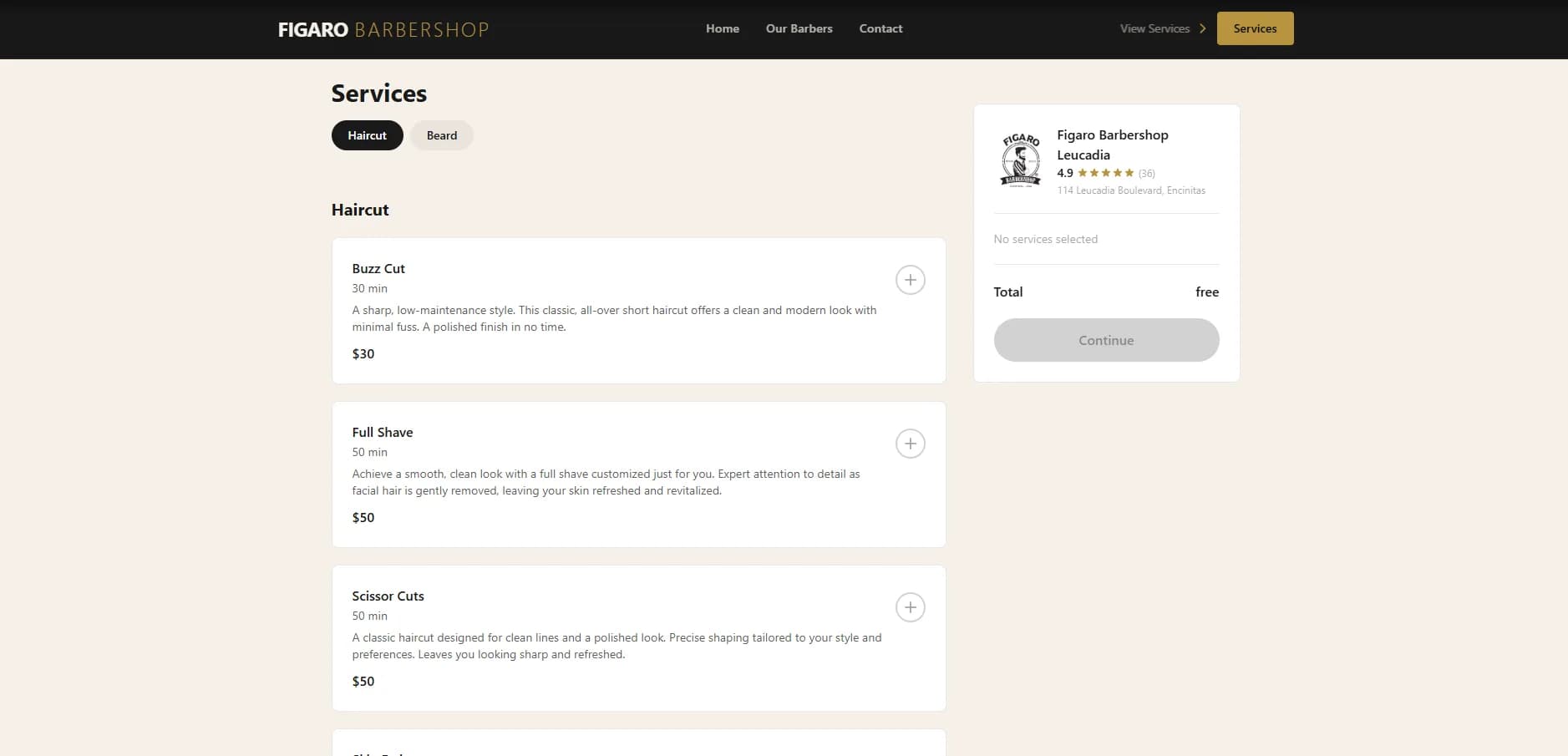Click the chevron arrow beside View Services

(x=1203, y=28)
